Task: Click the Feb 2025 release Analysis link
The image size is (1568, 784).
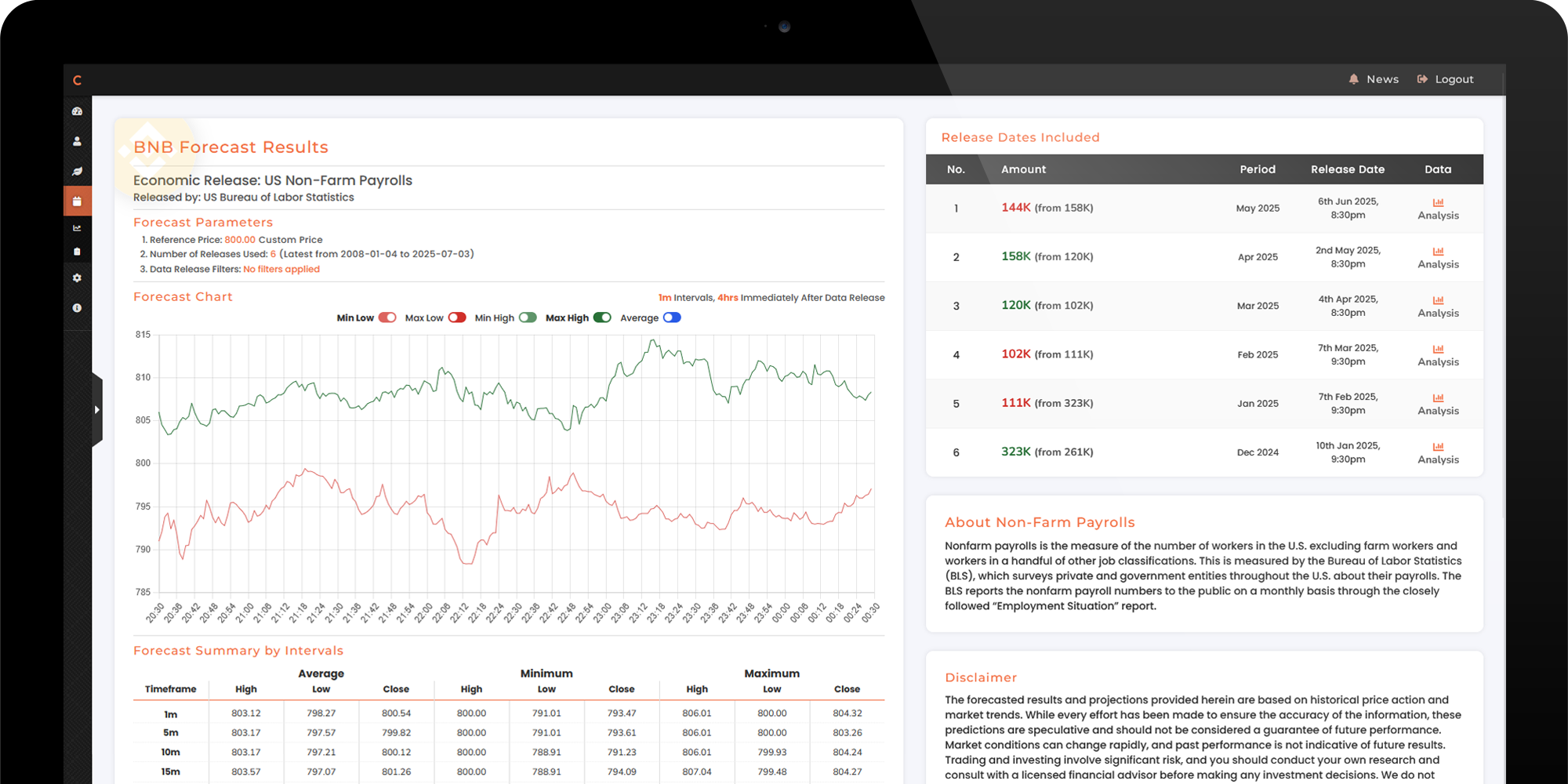Action: (1438, 355)
